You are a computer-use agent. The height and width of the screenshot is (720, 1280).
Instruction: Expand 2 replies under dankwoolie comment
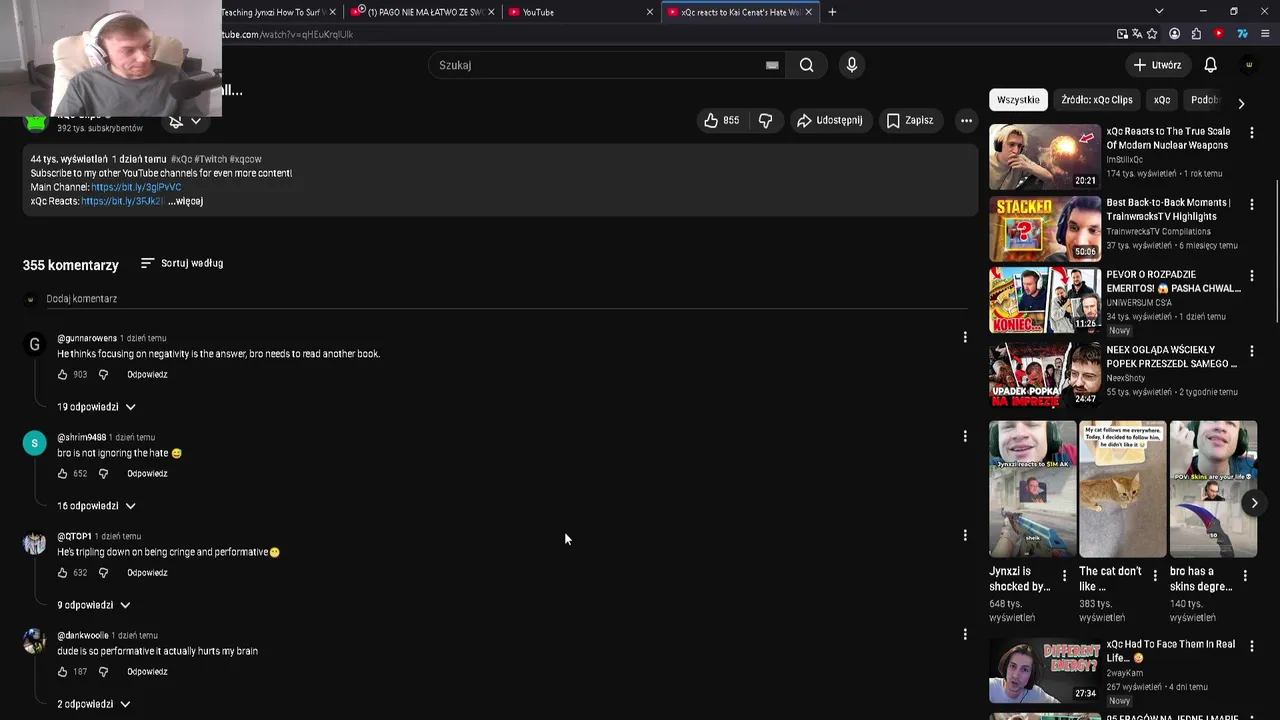(x=94, y=704)
